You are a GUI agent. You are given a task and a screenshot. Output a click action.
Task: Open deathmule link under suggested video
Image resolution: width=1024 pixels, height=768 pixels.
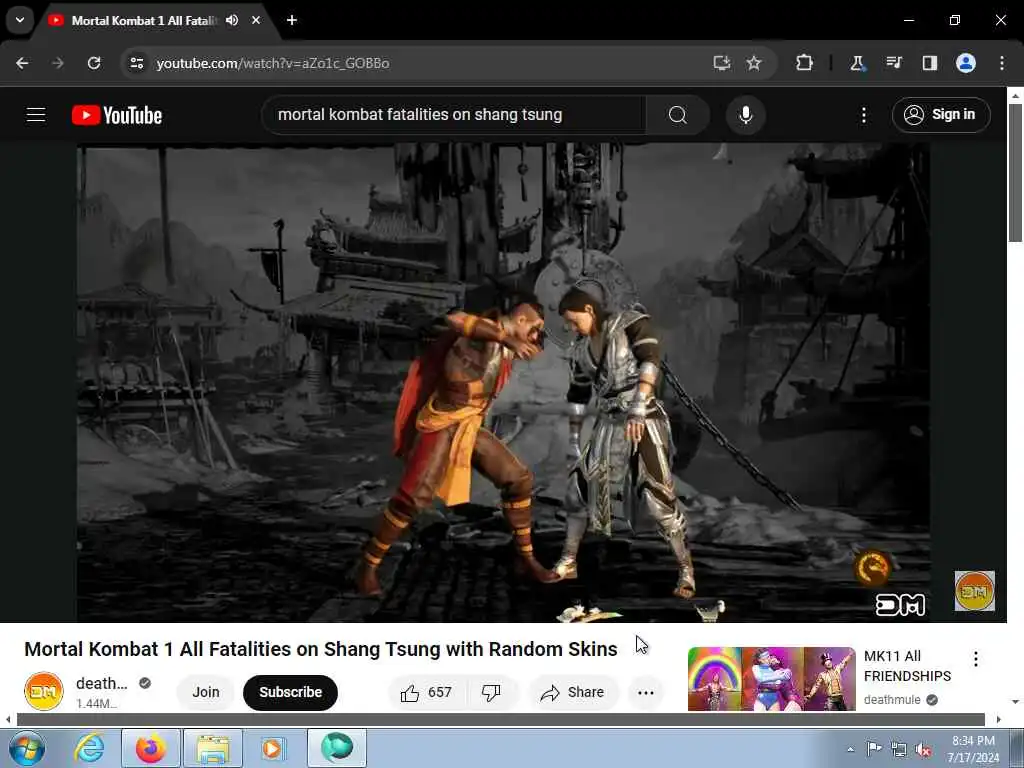892,699
